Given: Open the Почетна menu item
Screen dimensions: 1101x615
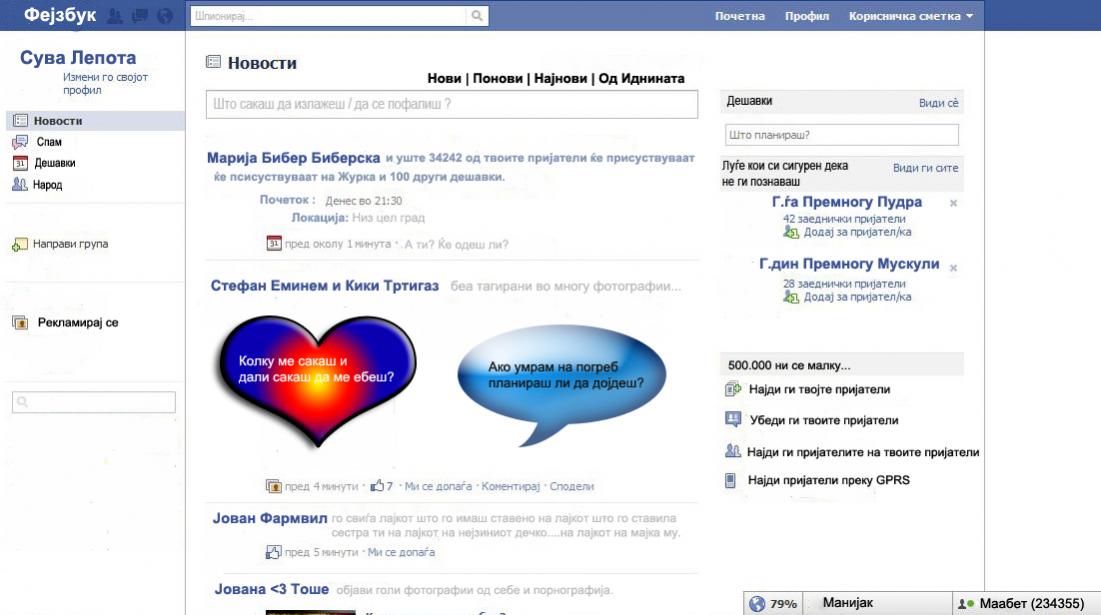Looking at the screenshot, I should (x=739, y=15).
